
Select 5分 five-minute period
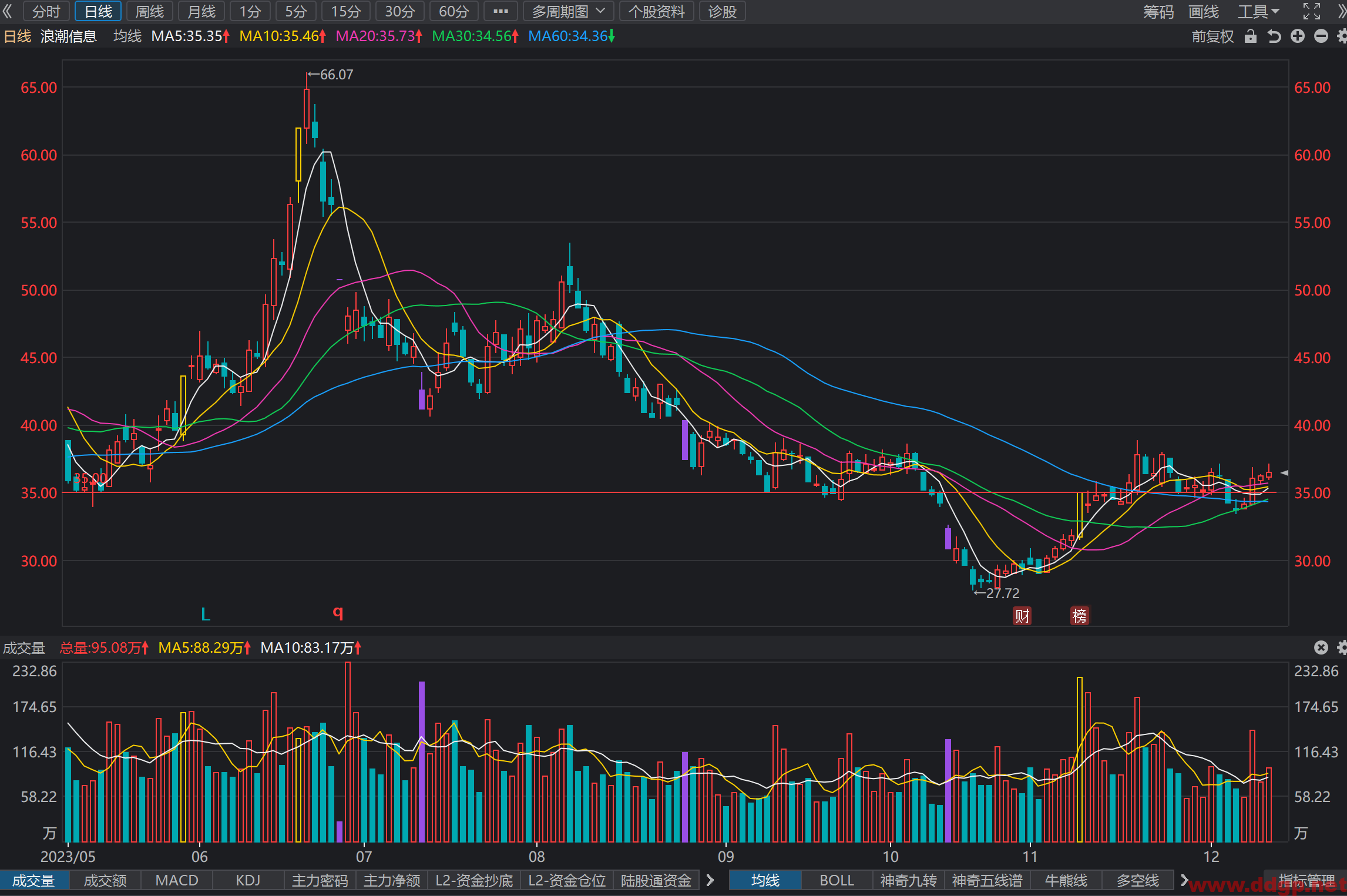click(x=296, y=11)
